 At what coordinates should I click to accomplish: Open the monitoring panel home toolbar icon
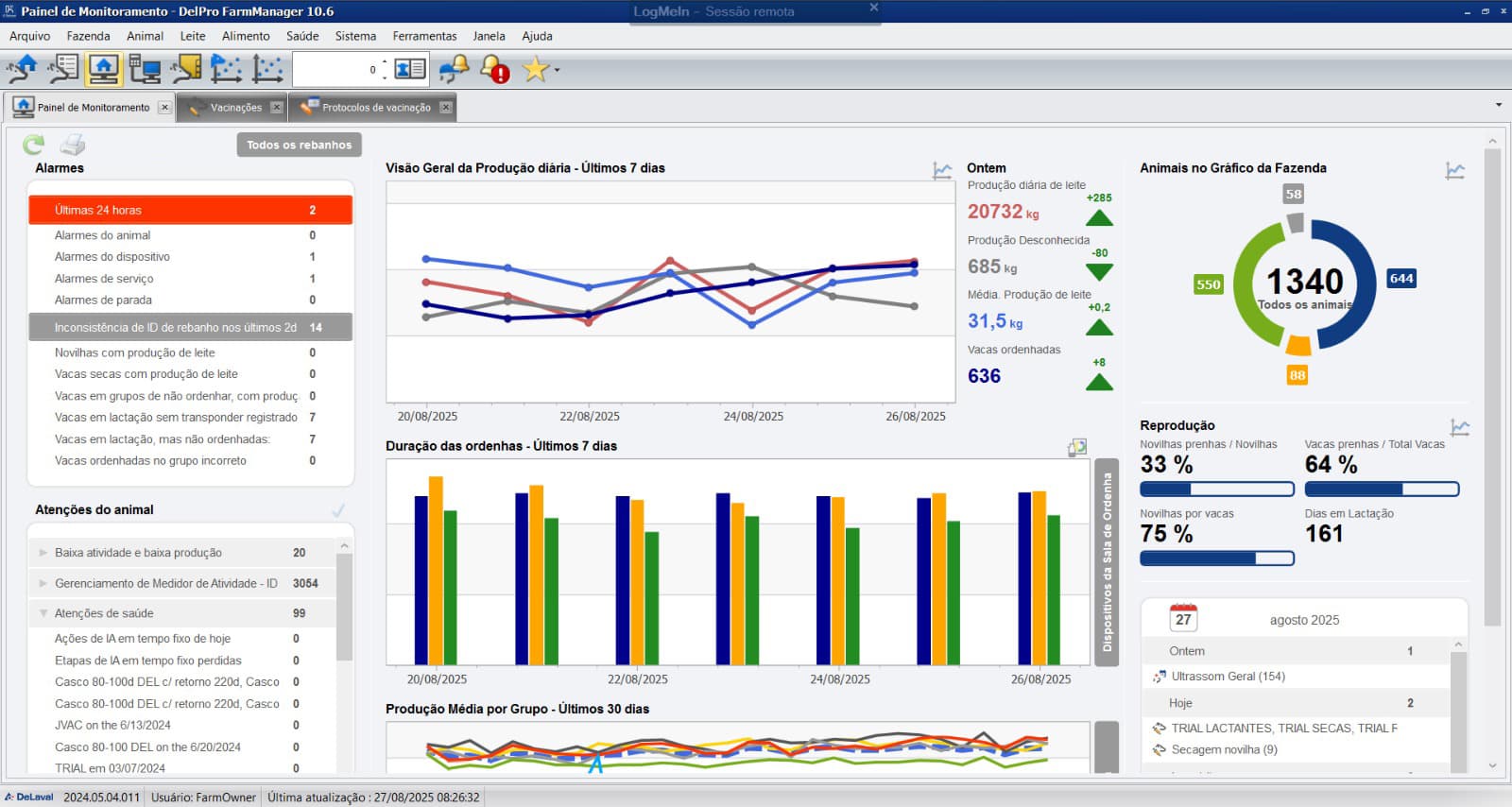tap(103, 69)
